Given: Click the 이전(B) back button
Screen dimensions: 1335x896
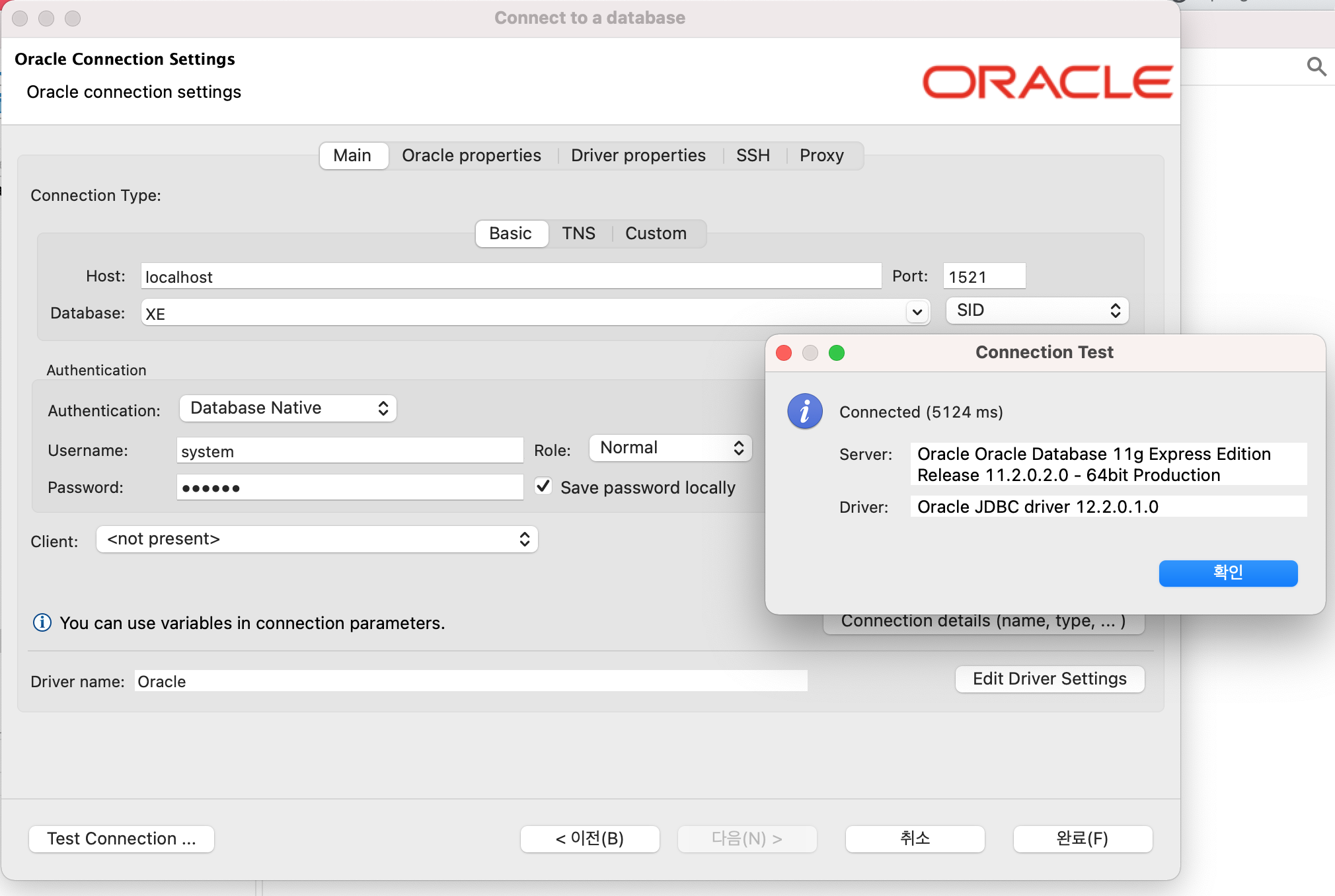Looking at the screenshot, I should click(x=590, y=839).
